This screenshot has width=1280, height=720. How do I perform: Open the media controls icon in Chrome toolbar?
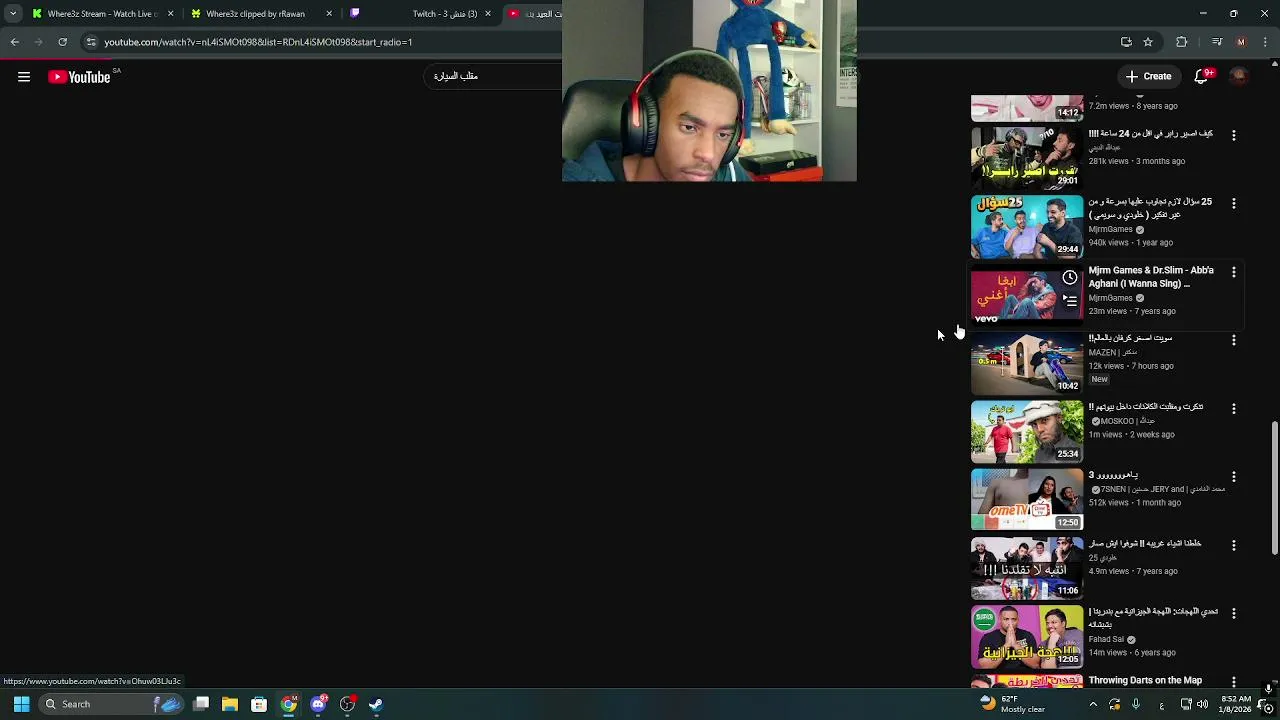click(1216, 42)
